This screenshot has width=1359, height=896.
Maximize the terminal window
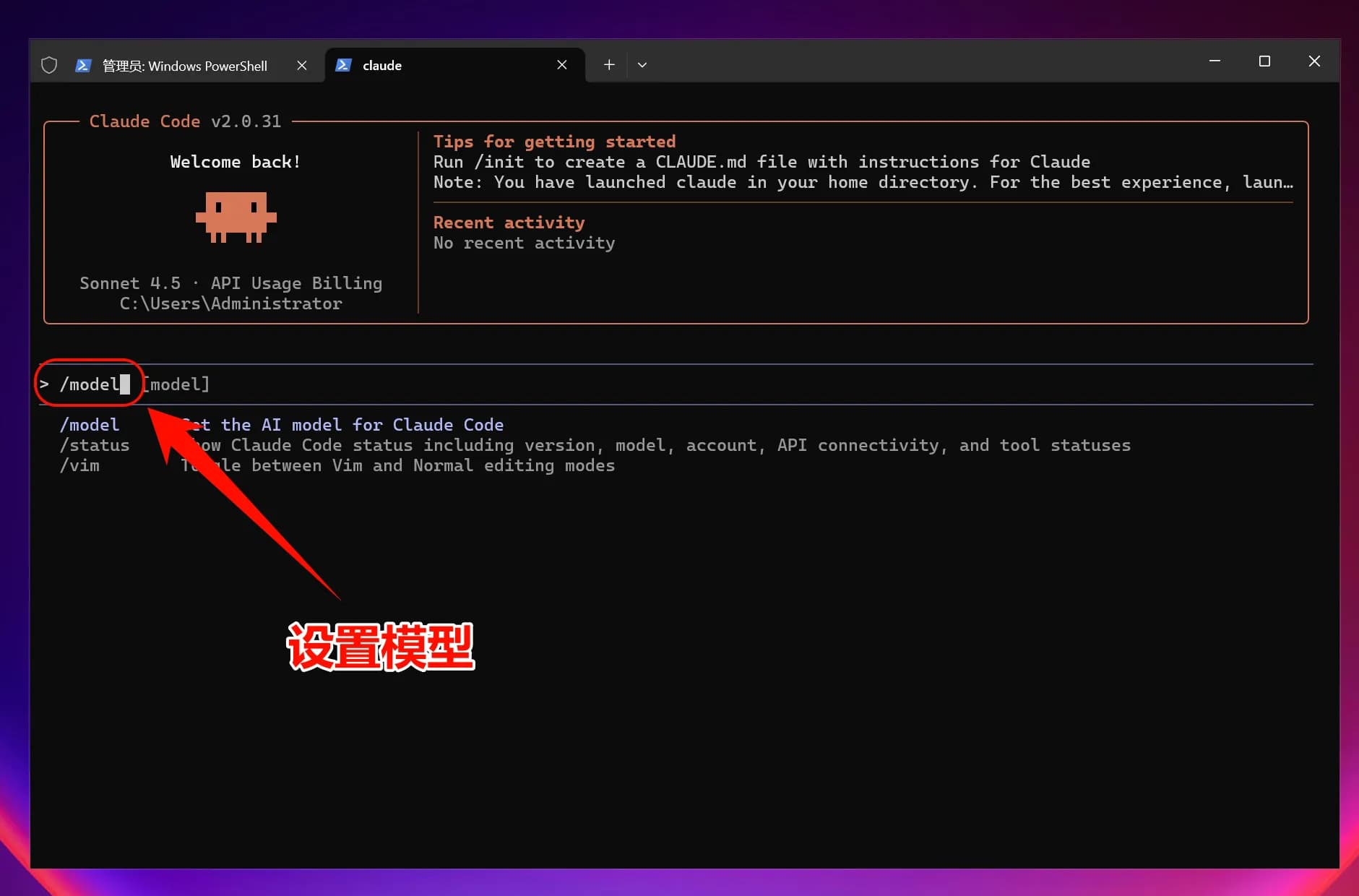pyautogui.click(x=1264, y=61)
